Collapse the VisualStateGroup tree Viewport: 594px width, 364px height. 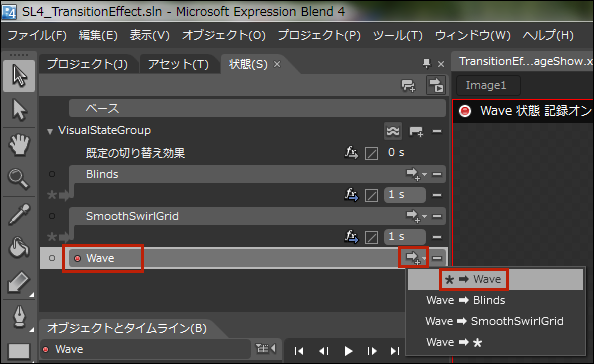coord(50,131)
